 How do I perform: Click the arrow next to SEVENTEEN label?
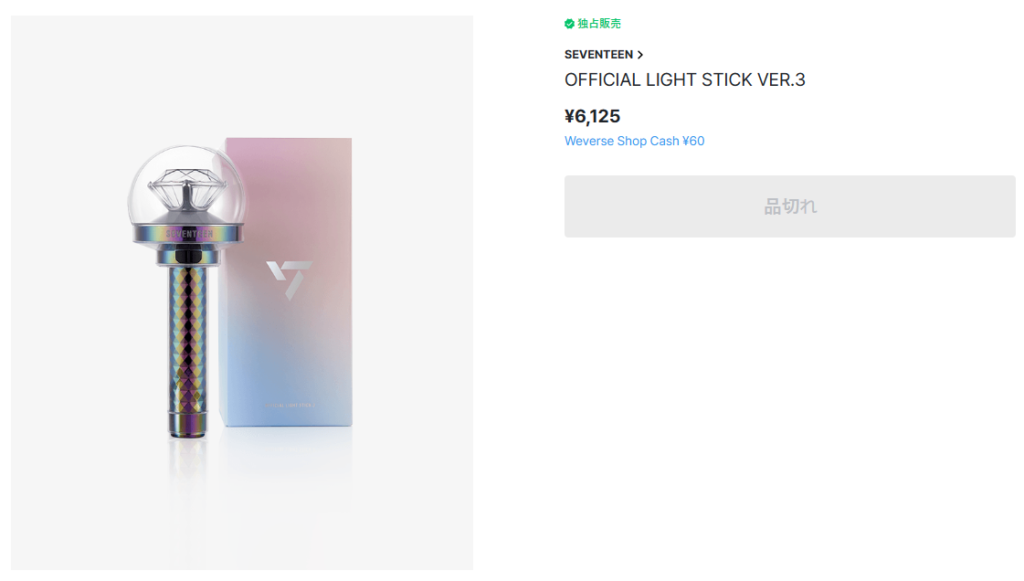pyautogui.click(x=640, y=54)
